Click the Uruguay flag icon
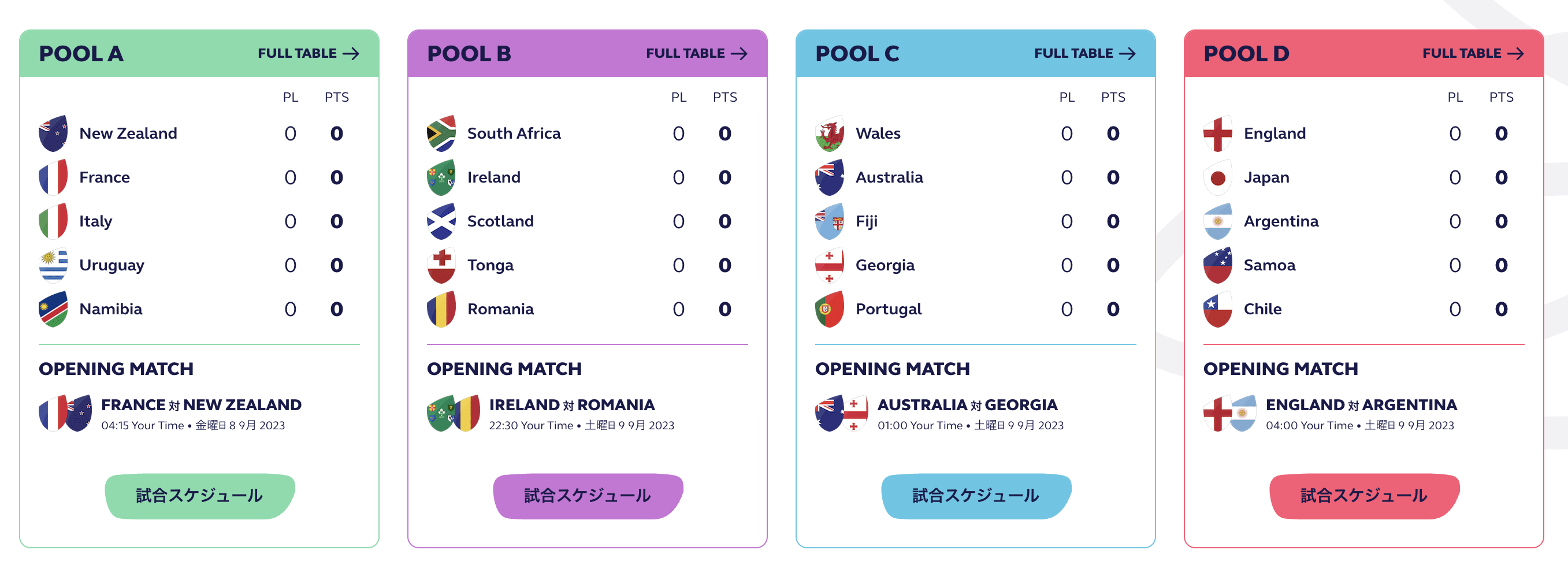Screen dimensions: 1568x572 53,265
